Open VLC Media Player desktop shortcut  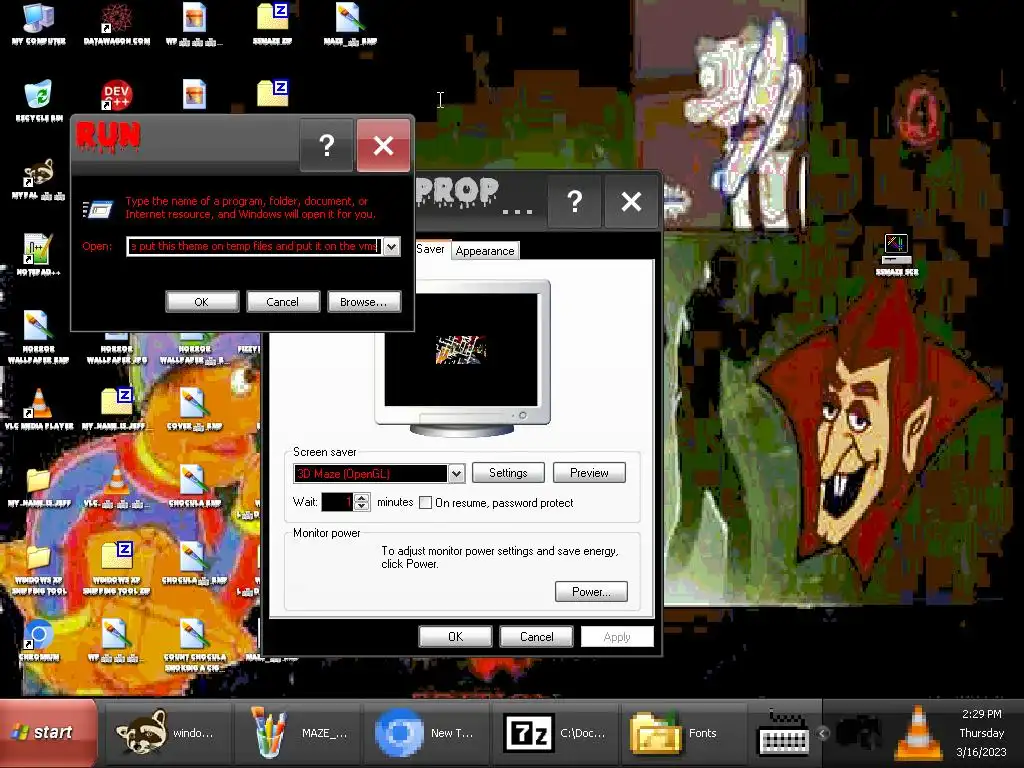coord(39,409)
